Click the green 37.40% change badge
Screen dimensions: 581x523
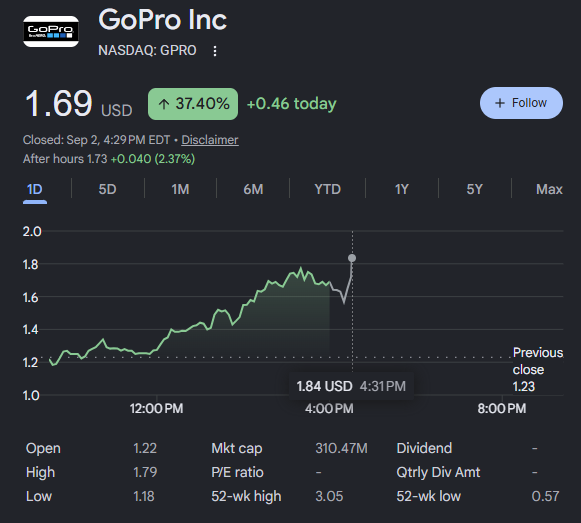pos(193,104)
